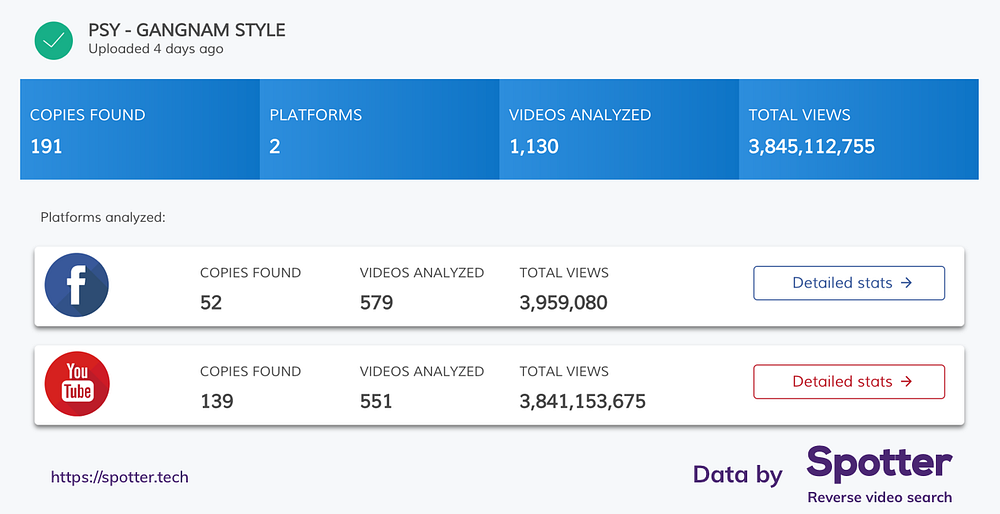Click Facebook total views 3,959,080
Screen dimensions: 1000x514
point(563,302)
